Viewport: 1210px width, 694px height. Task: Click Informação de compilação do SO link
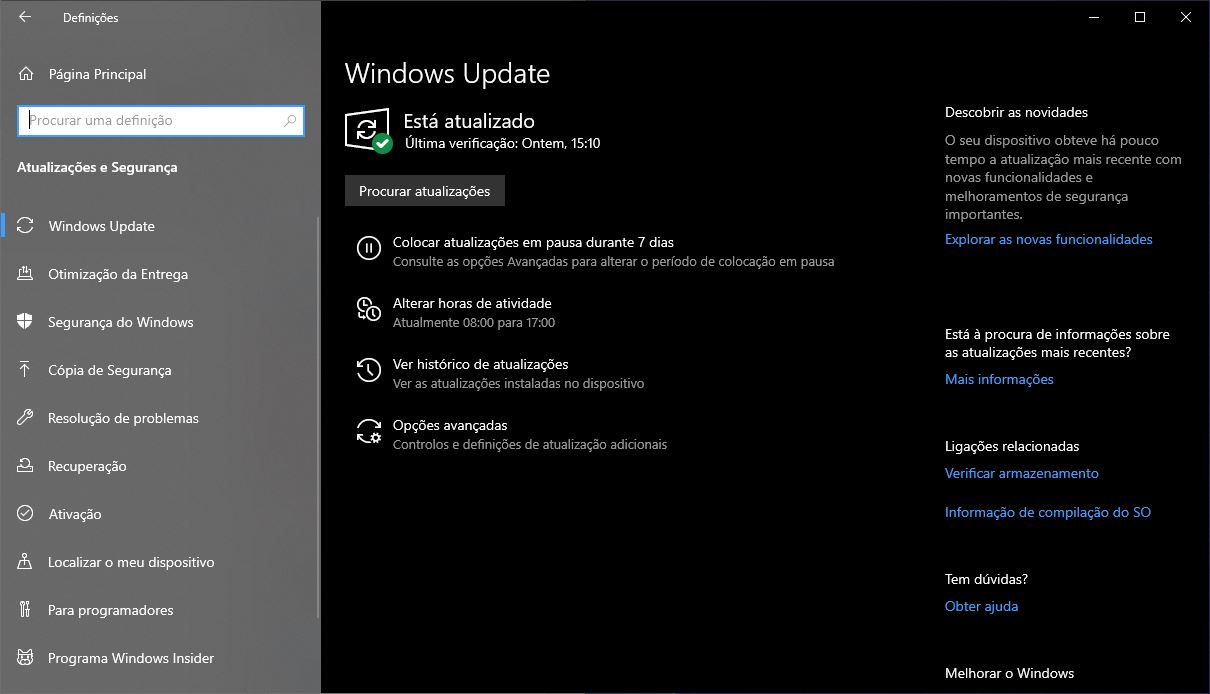click(x=1048, y=513)
